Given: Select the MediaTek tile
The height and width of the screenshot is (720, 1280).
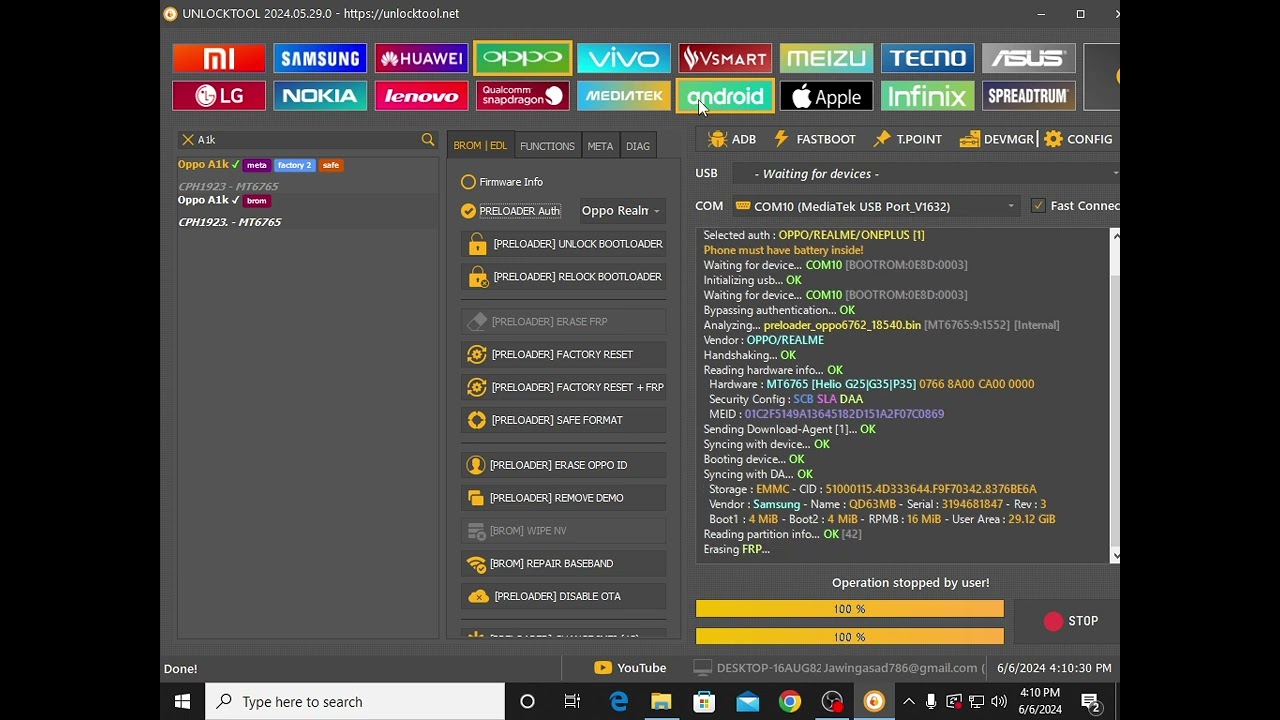Looking at the screenshot, I should (x=624, y=96).
